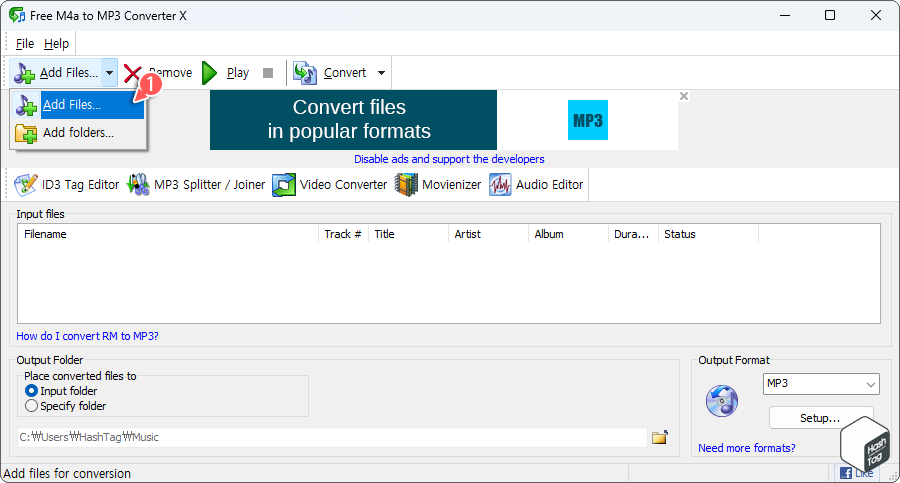Click Disable ads and support developers link
Screen dimensions: 900x483
pyautogui.click(x=449, y=159)
